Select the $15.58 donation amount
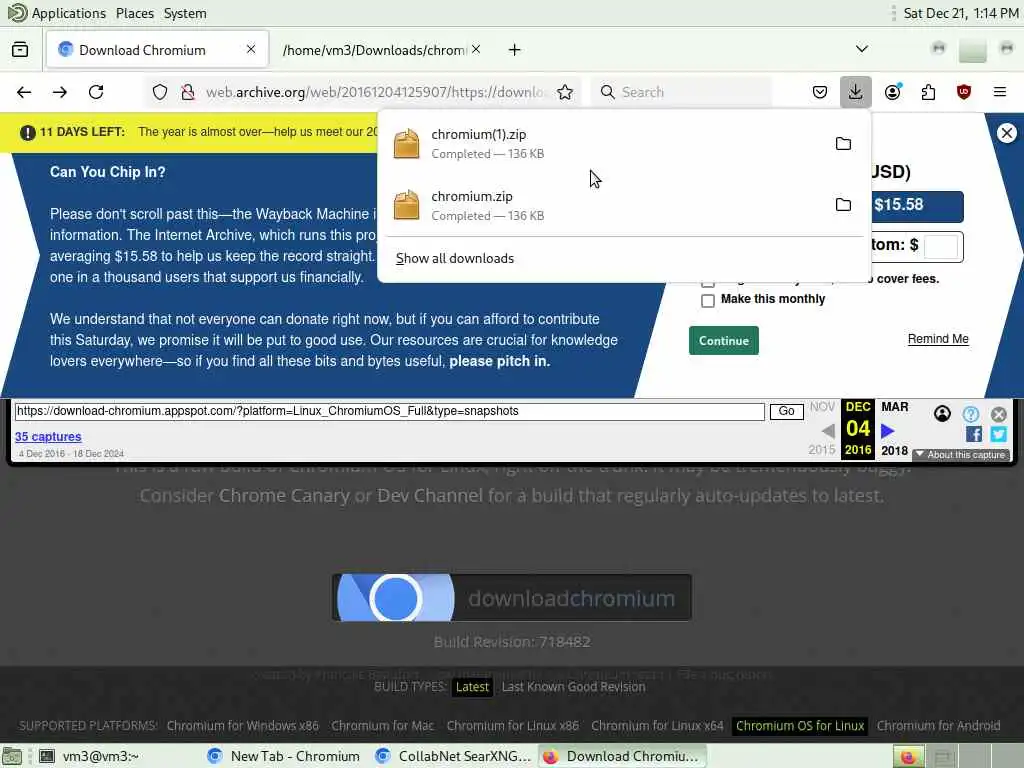The image size is (1024, 768). click(x=916, y=205)
